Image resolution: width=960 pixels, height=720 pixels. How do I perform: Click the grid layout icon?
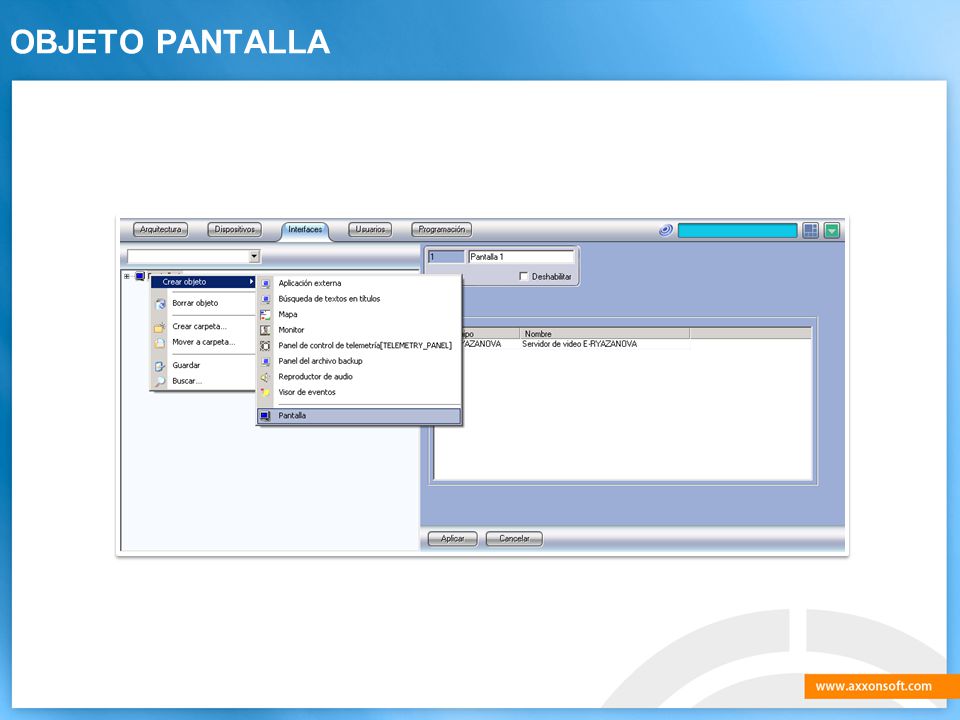click(x=810, y=230)
